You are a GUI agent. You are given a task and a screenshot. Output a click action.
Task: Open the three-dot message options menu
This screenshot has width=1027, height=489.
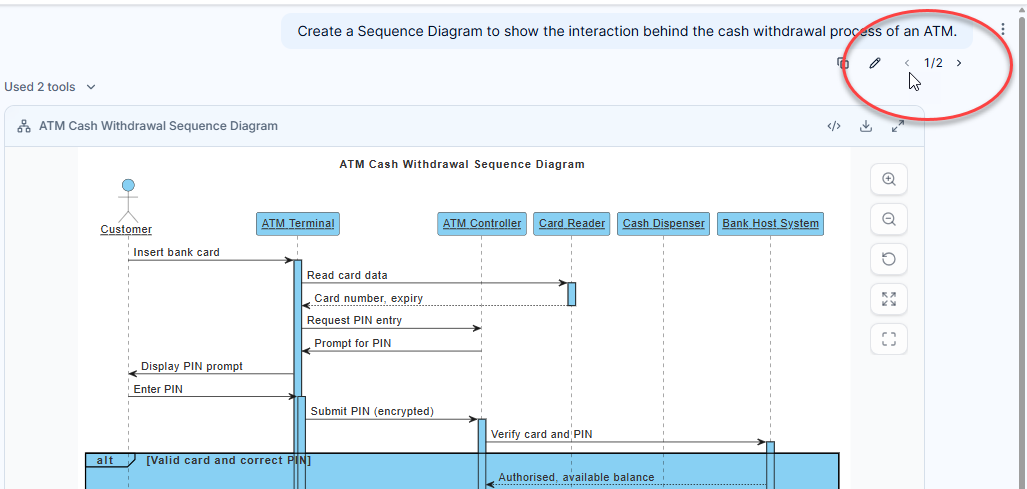pyautogui.click(x=1003, y=29)
